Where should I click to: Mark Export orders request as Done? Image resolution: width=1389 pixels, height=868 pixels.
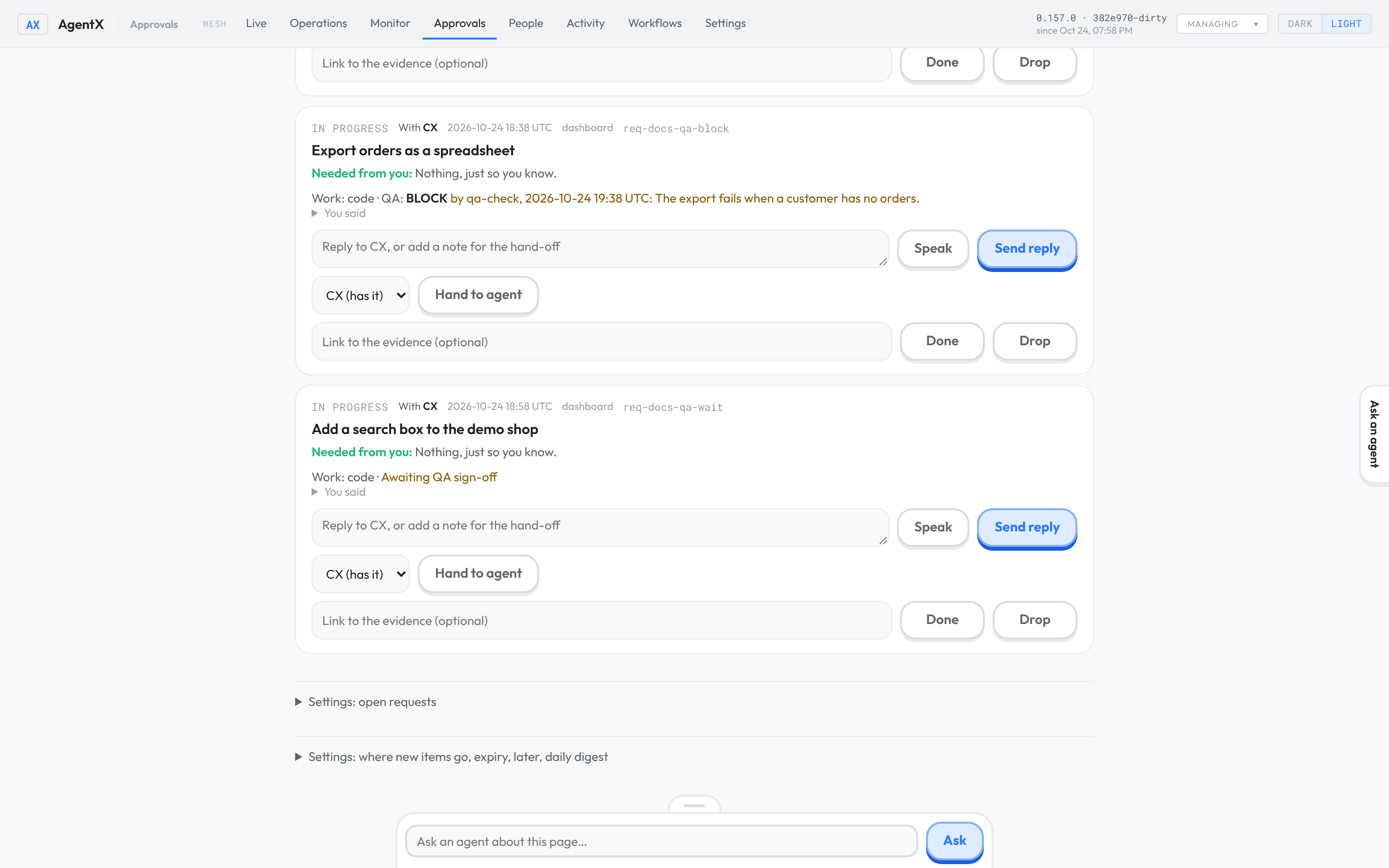point(942,341)
